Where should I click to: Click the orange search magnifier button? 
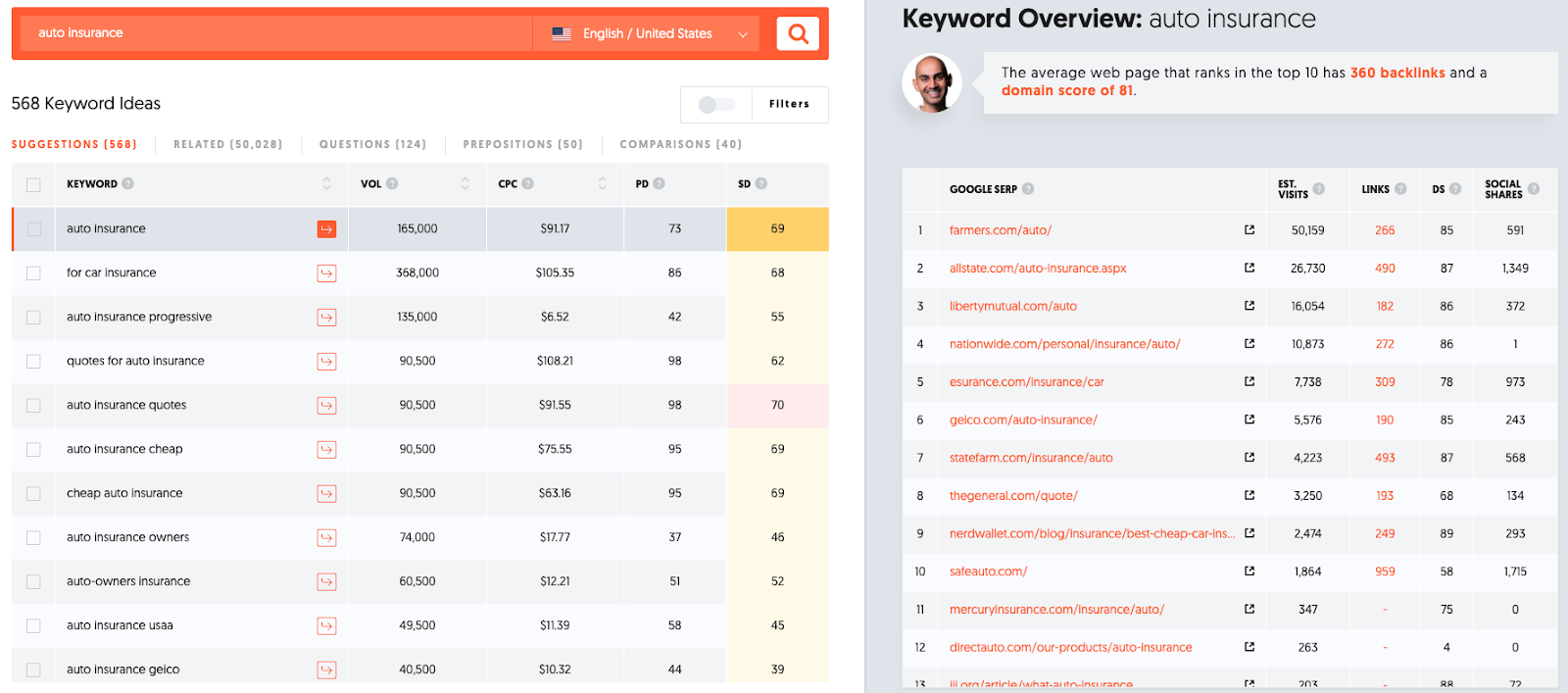pyautogui.click(x=798, y=33)
